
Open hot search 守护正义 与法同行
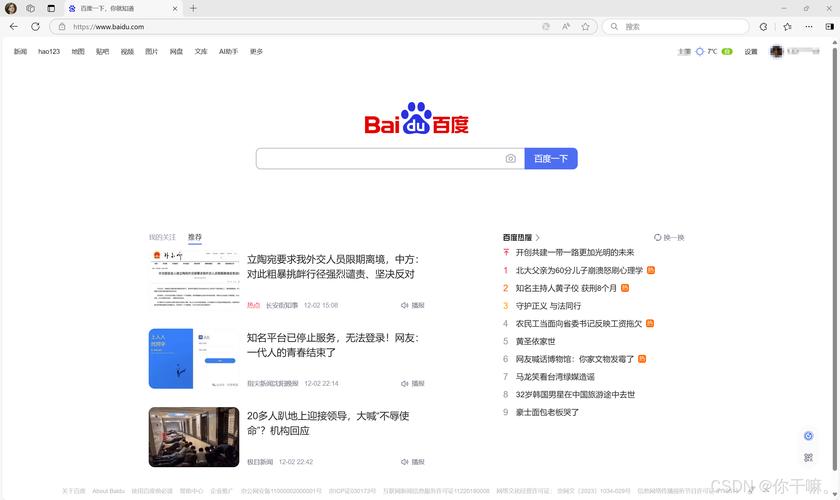pyautogui.click(x=548, y=306)
